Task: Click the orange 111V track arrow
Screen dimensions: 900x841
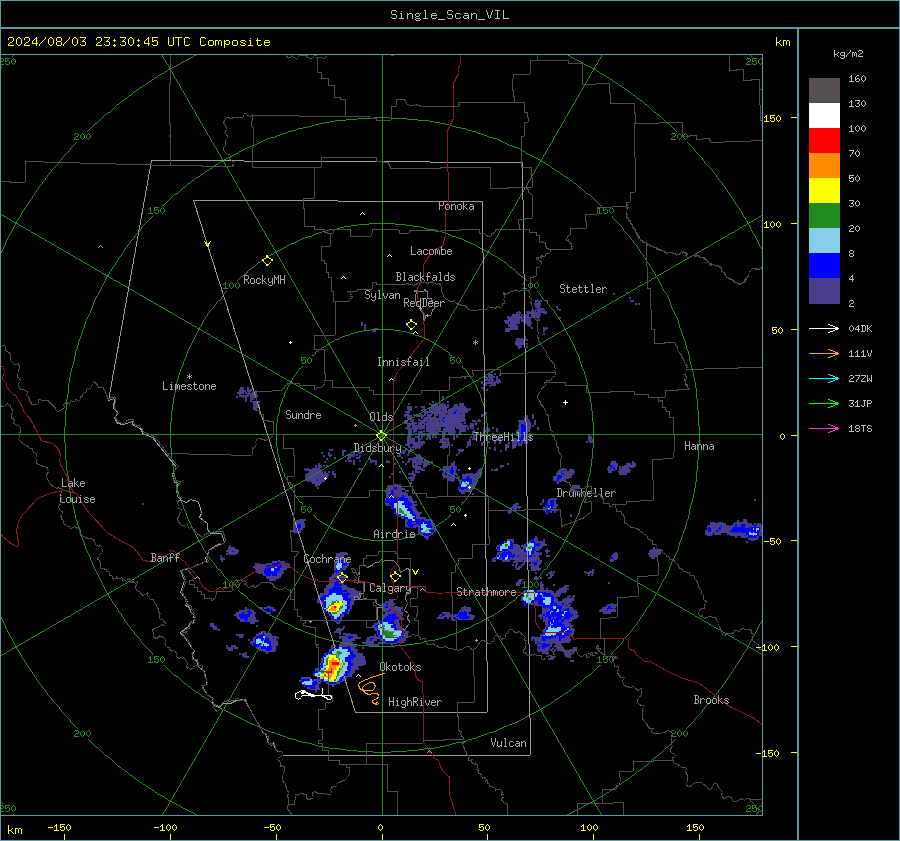Action: pyautogui.click(x=824, y=354)
